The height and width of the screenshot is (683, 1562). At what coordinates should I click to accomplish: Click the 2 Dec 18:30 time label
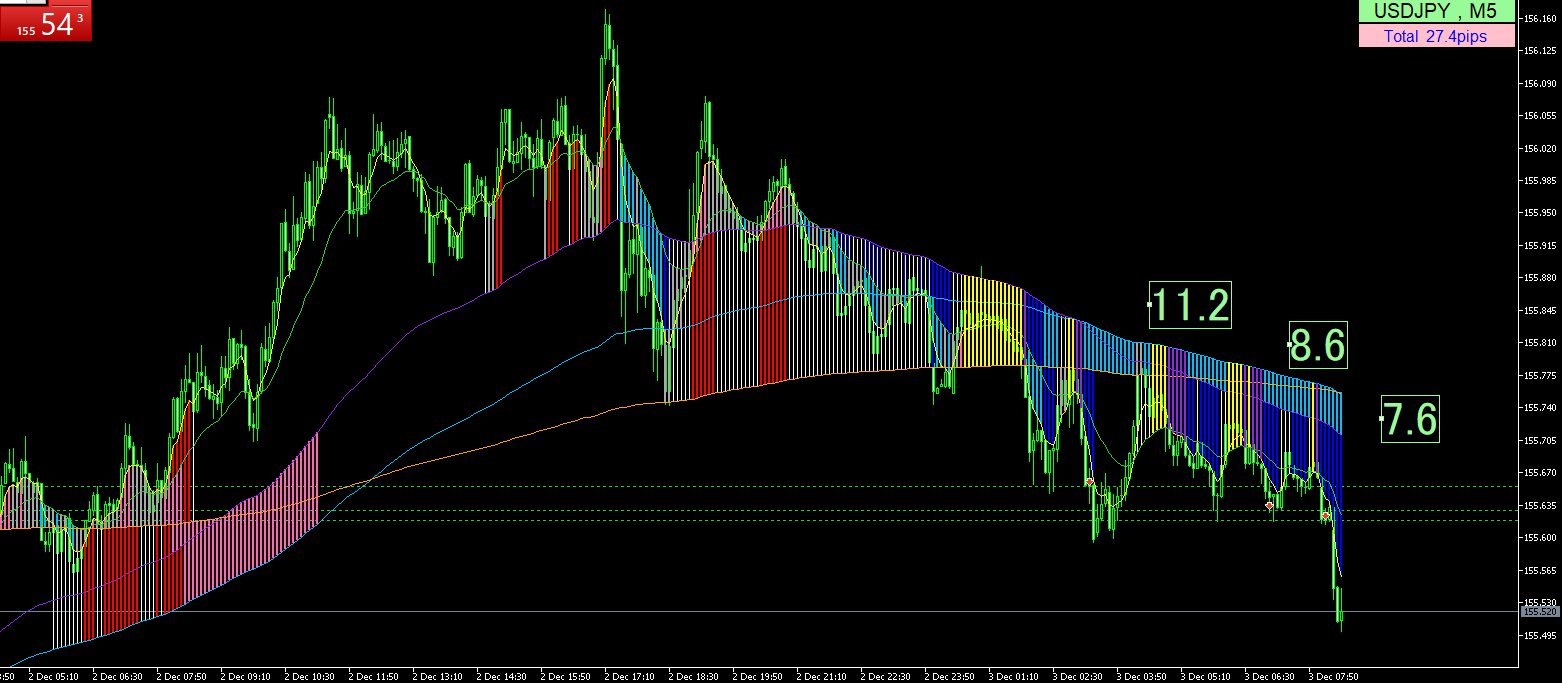[693, 676]
